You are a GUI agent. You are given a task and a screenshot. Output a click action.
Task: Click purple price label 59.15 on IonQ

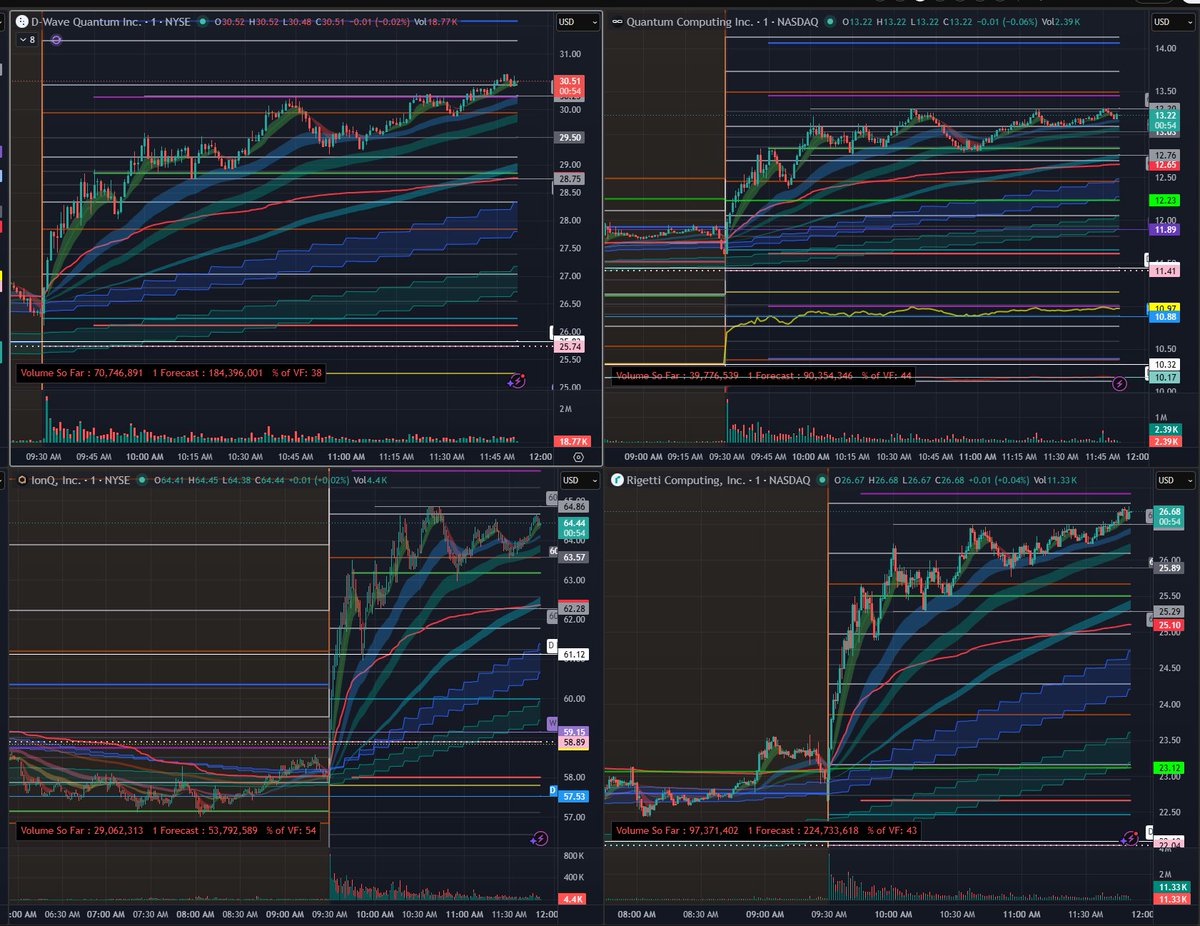pos(574,732)
